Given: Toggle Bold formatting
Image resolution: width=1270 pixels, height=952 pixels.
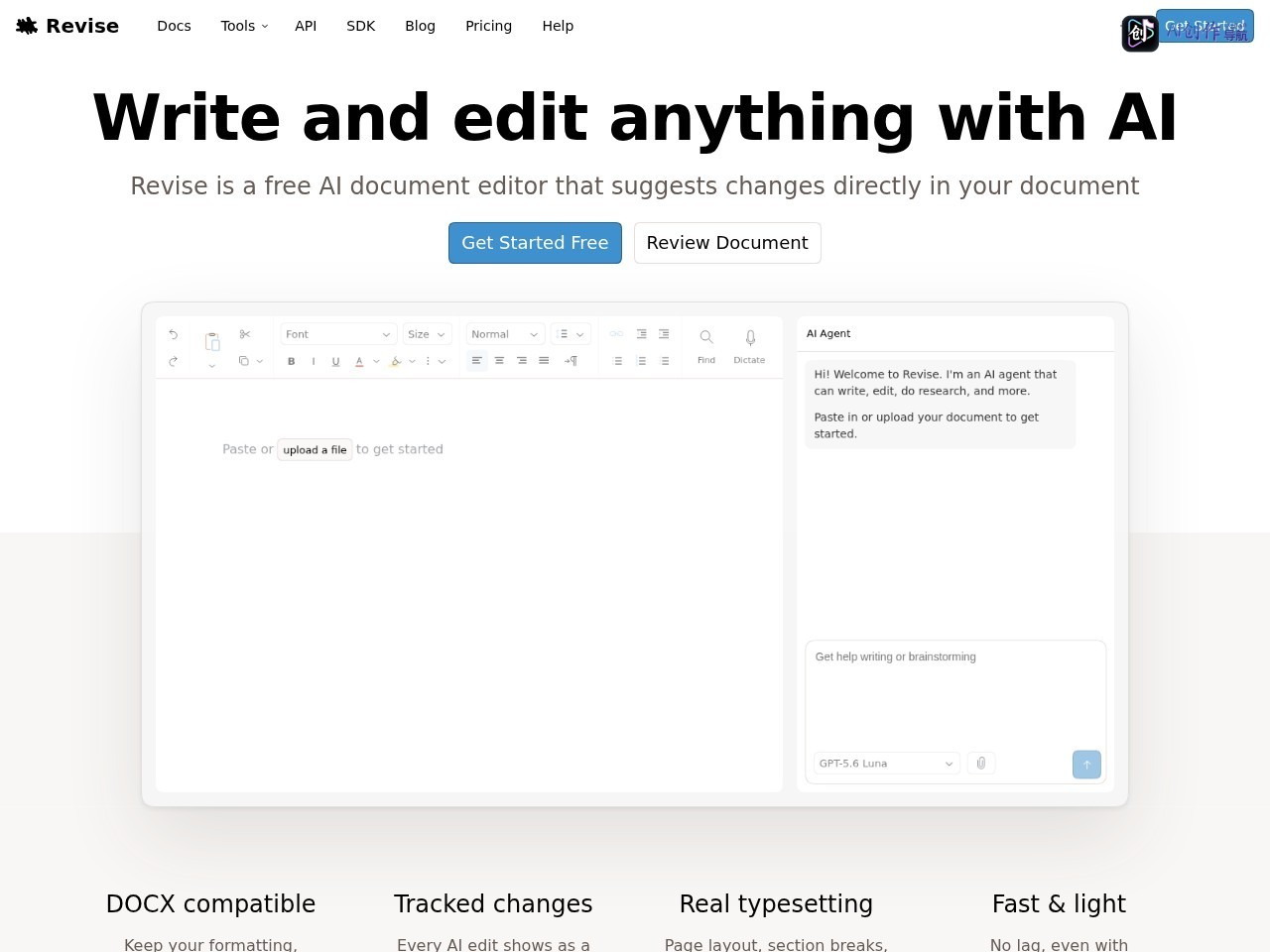Looking at the screenshot, I should pos(291,361).
